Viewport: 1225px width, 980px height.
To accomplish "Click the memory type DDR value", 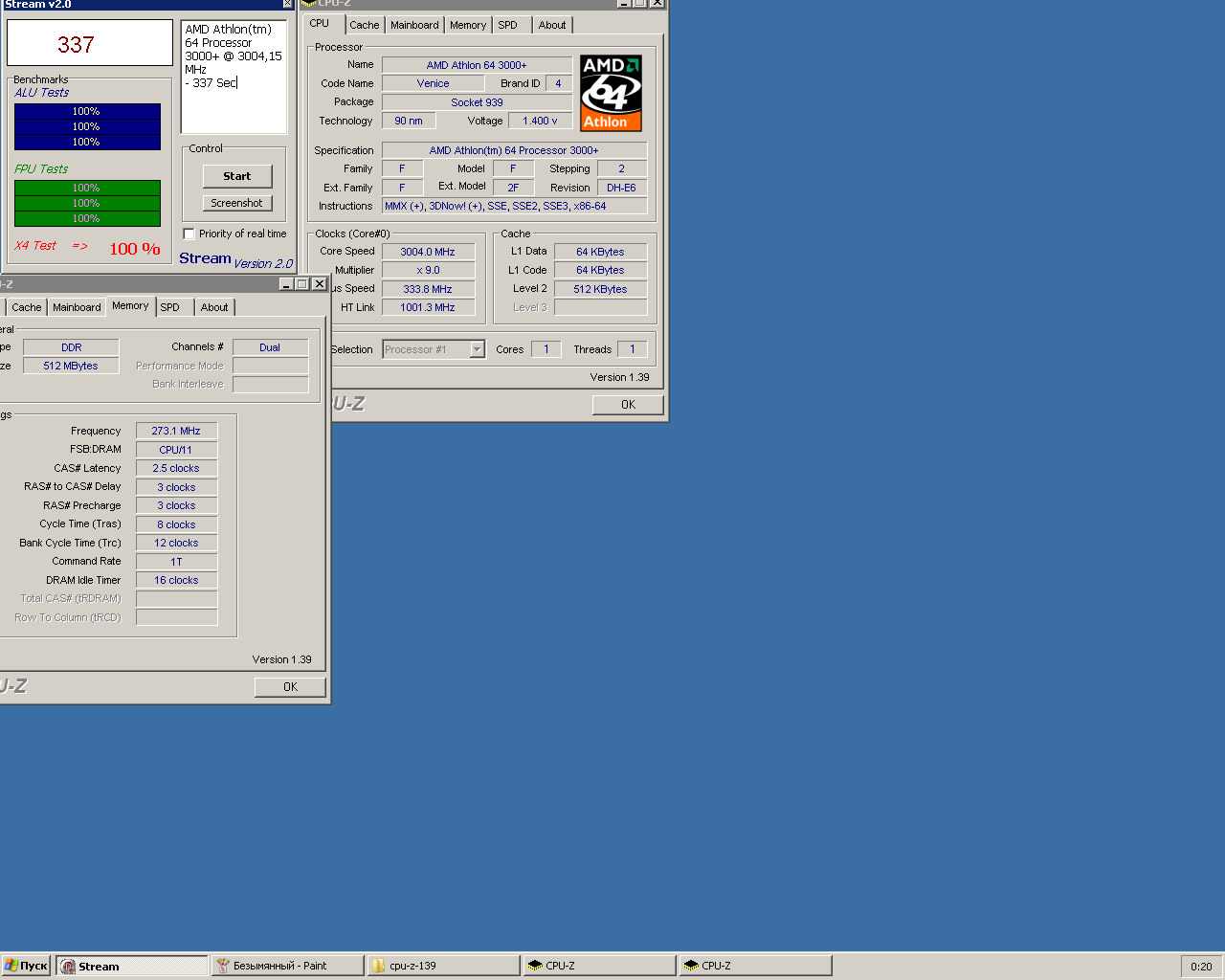I will (71, 347).
